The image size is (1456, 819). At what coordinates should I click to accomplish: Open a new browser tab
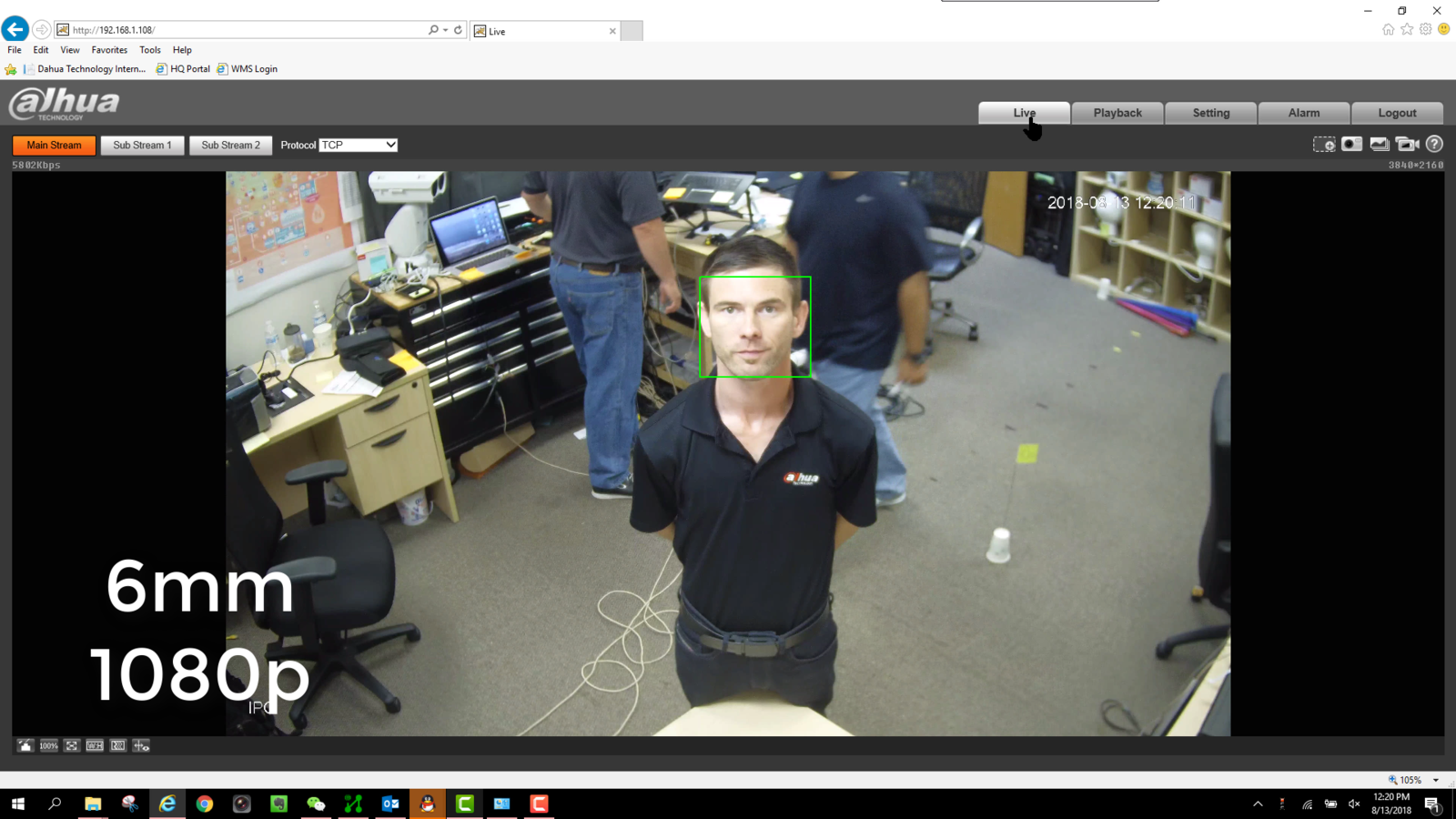(x=632, y=31)
